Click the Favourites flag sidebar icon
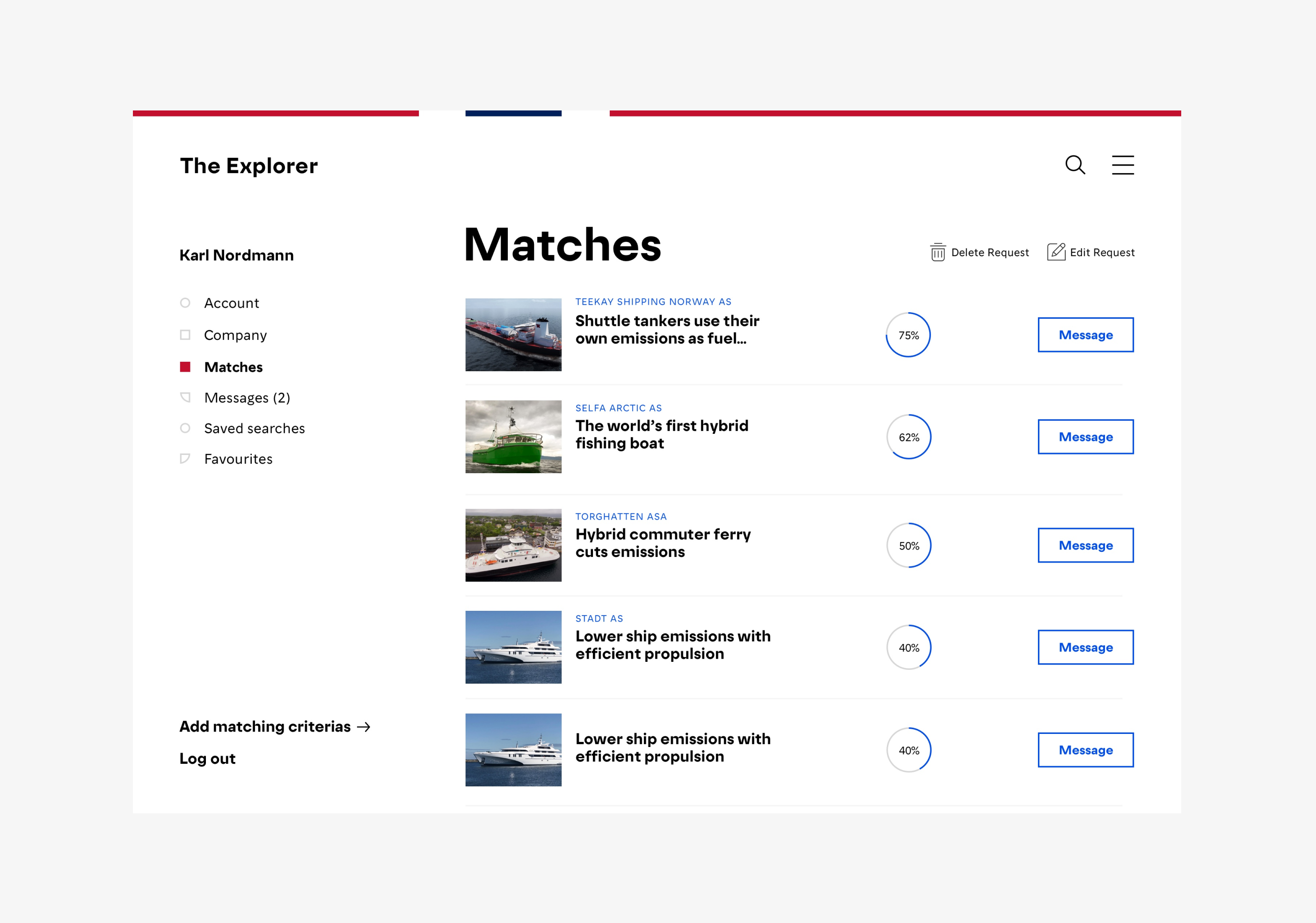 pyautogui.click(x=185, y=459)
